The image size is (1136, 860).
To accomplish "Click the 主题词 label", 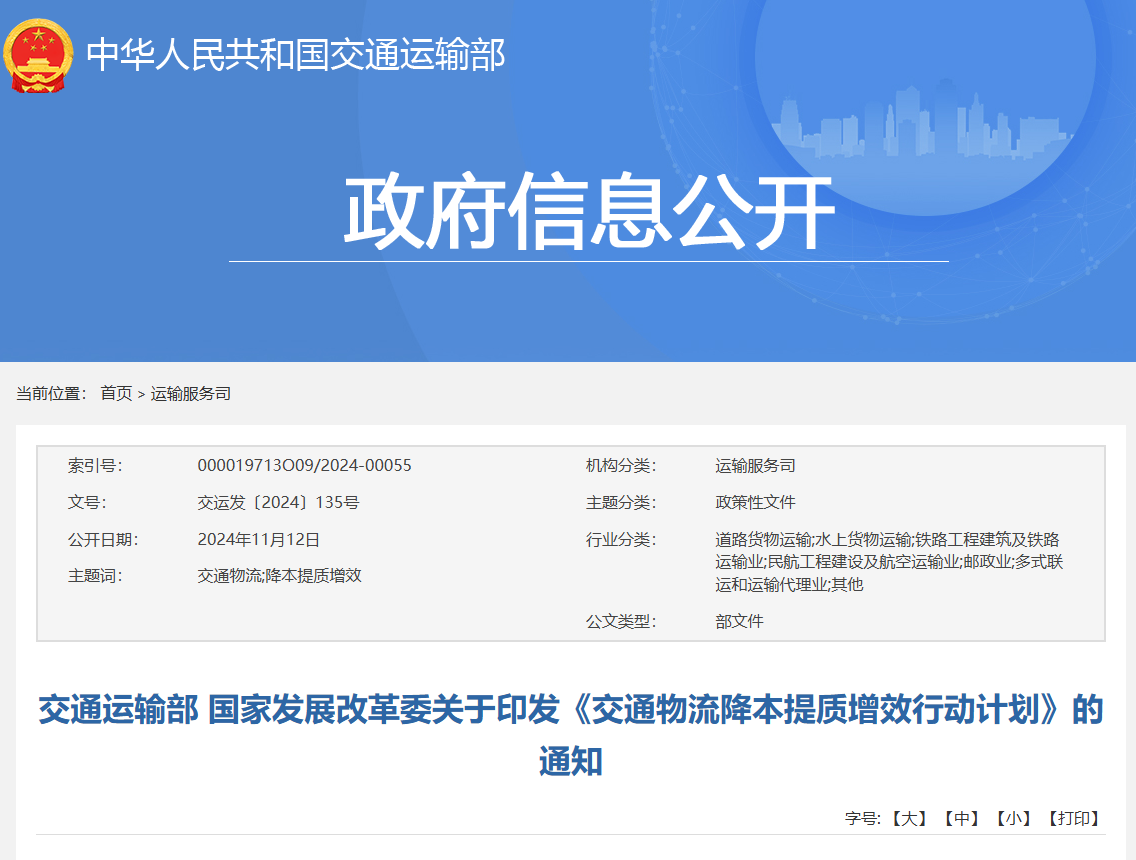I will (95, 576).
